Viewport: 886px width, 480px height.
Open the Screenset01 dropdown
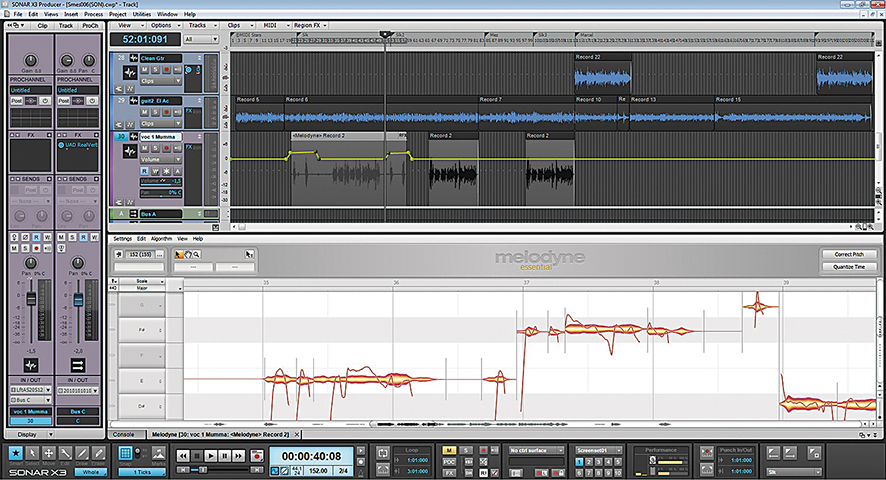tap(598, 450)
